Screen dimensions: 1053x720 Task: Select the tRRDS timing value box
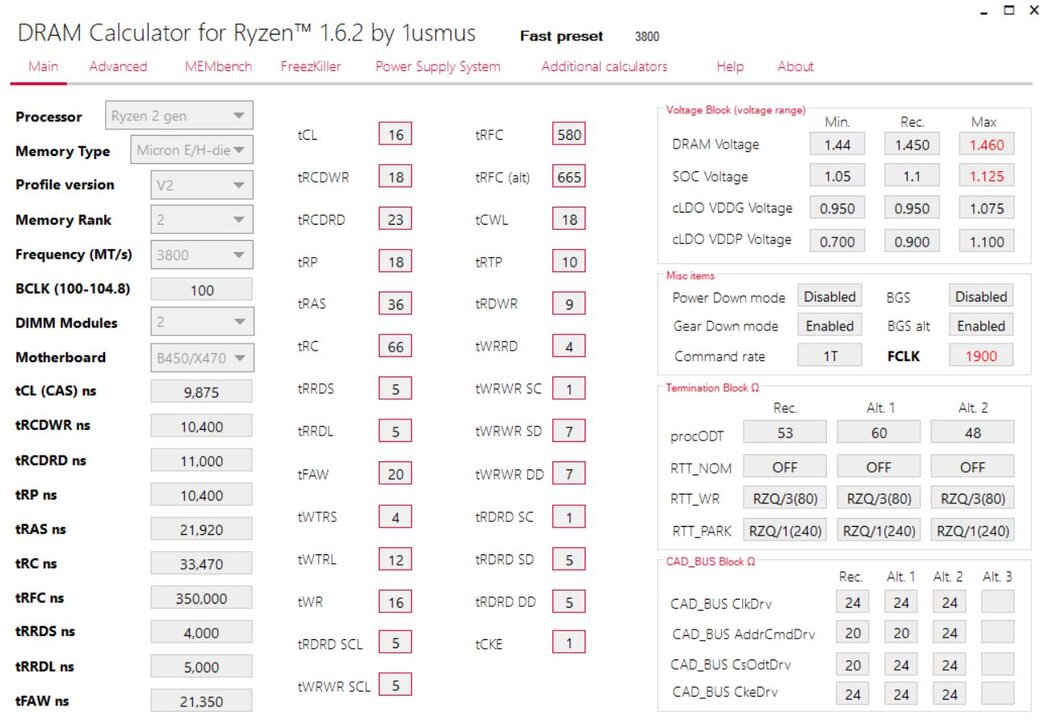tap(396, 389)
